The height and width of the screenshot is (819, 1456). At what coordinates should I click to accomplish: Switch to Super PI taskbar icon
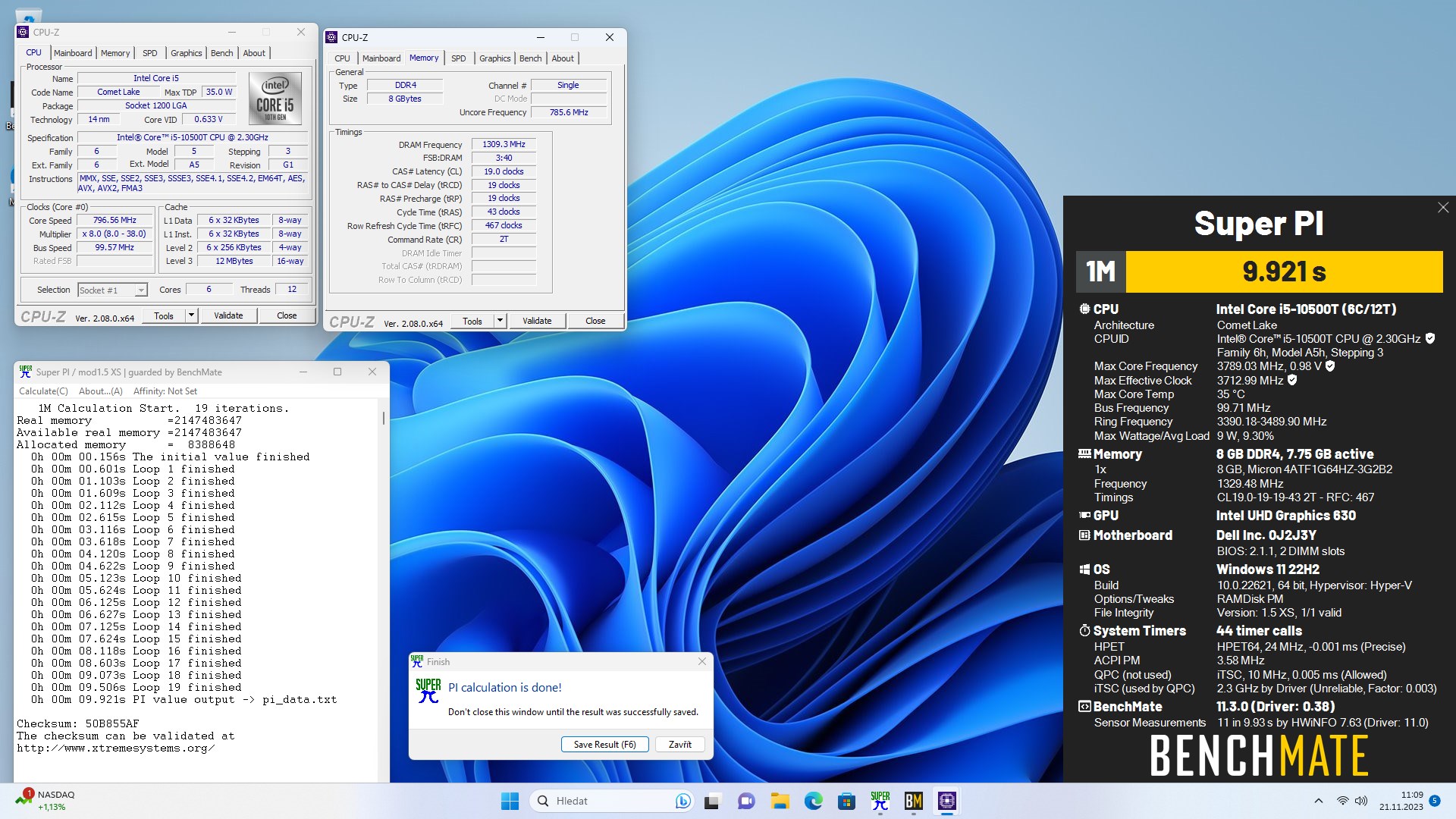click(880, 801)
